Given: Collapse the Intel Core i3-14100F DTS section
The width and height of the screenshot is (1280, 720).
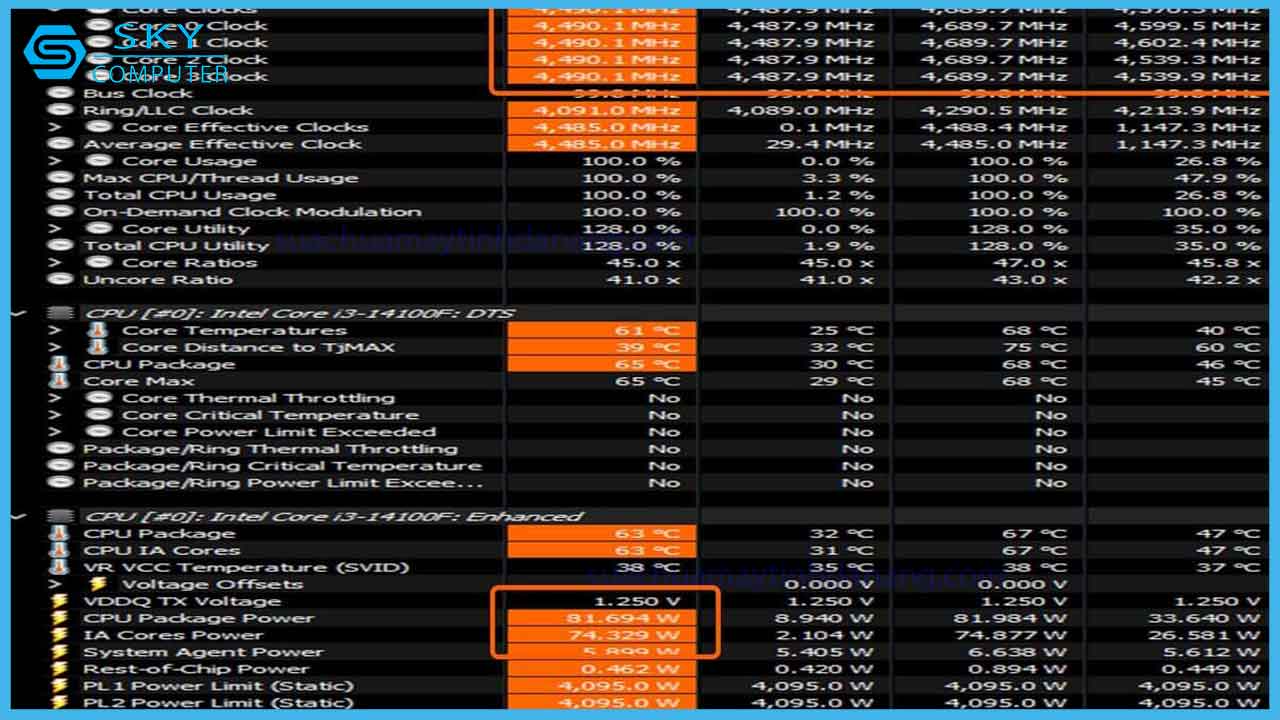Looking at the screenshot, I should 20,312.
